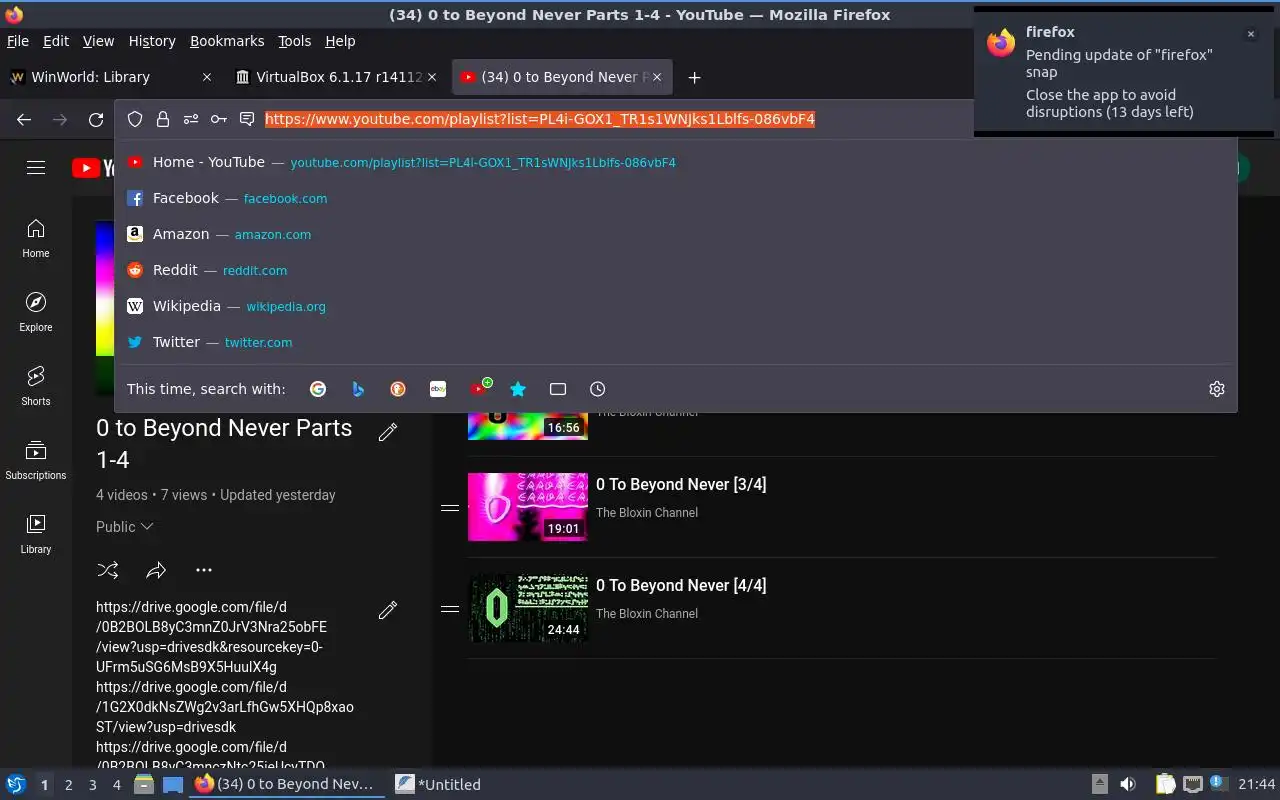Open the Tools menu
Screen dimensions: 1280x800
click(295, 41)
